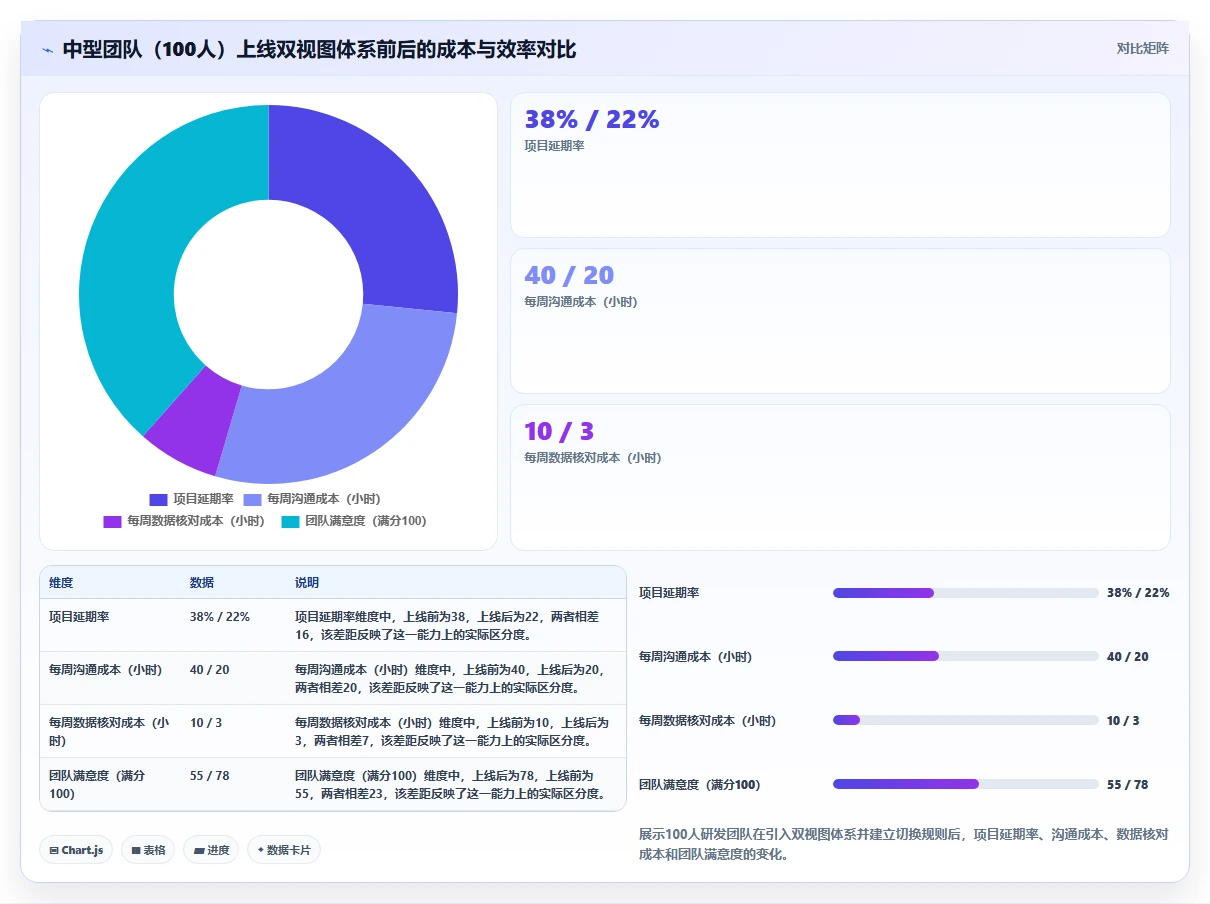Click the 每周数据核对成本 progress bar
1210x904 pixels.
coord(965,721)
